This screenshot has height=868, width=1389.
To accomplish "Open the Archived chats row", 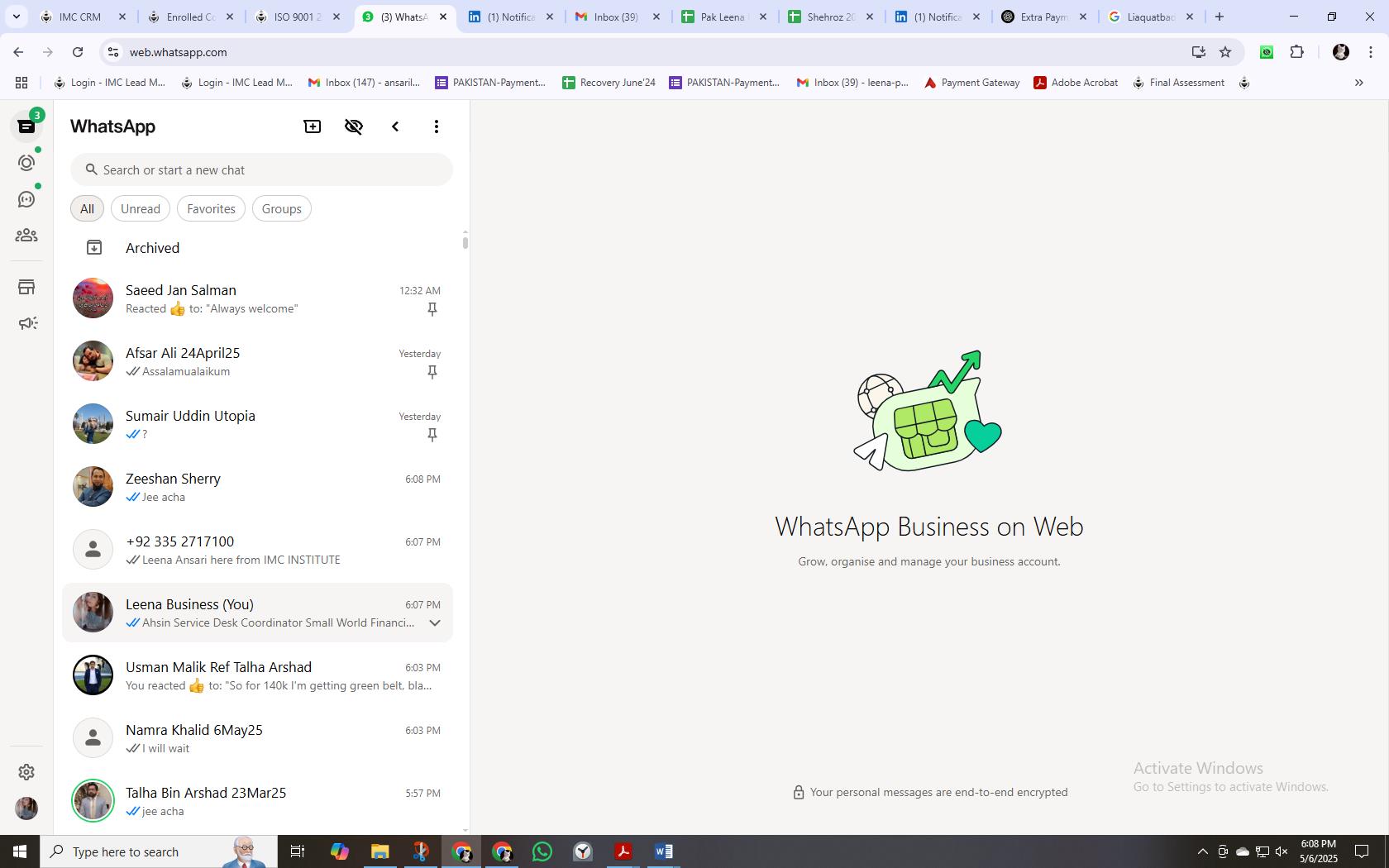I will [x=258, y=248].
